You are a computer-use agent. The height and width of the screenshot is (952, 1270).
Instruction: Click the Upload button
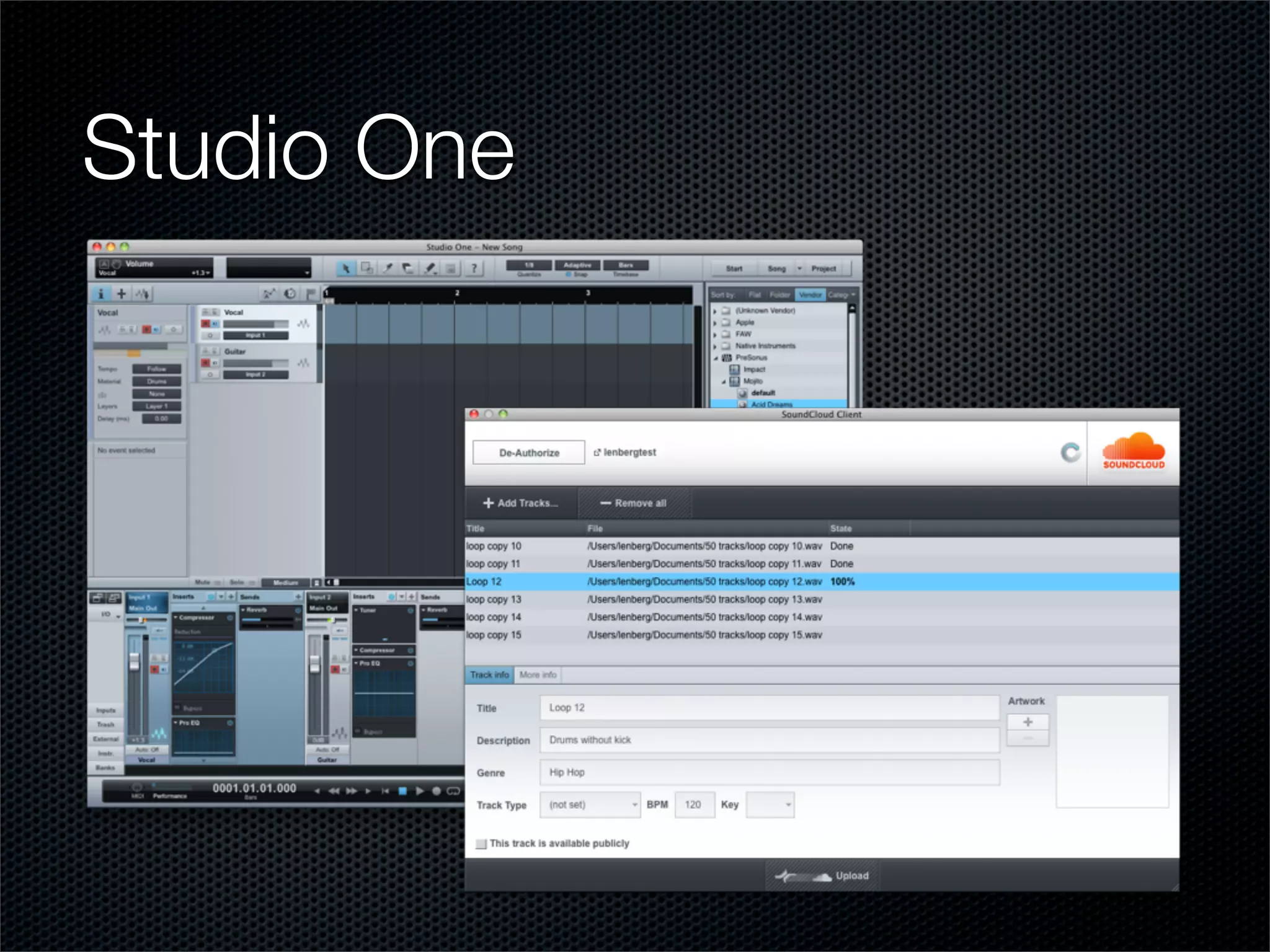click(x=822, y=876)
